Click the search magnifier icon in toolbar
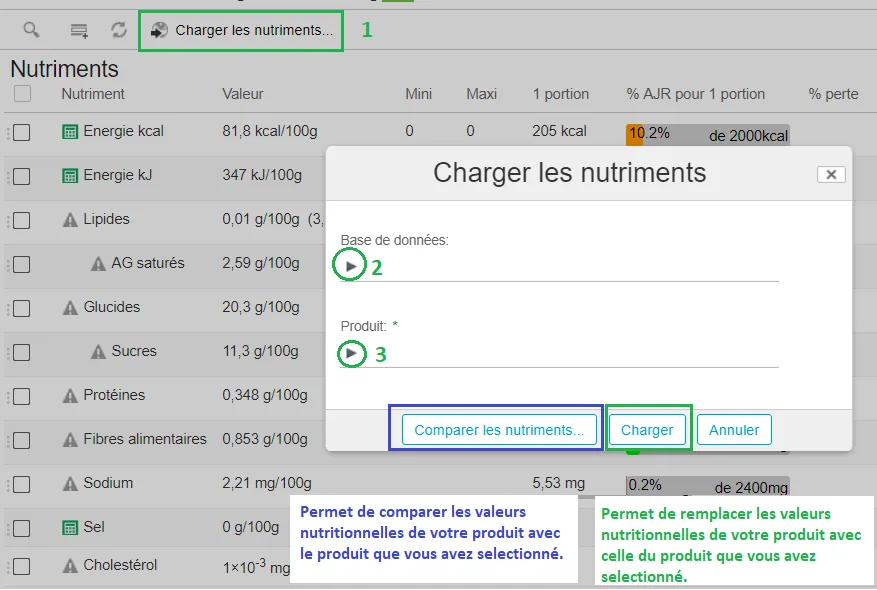Viewport: 877px width, 590px height. pos(31,30)
